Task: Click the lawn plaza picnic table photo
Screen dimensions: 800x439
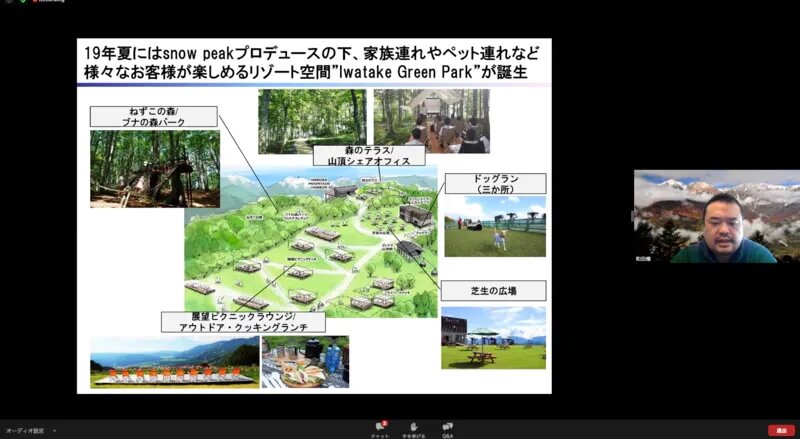Action: 493,337
